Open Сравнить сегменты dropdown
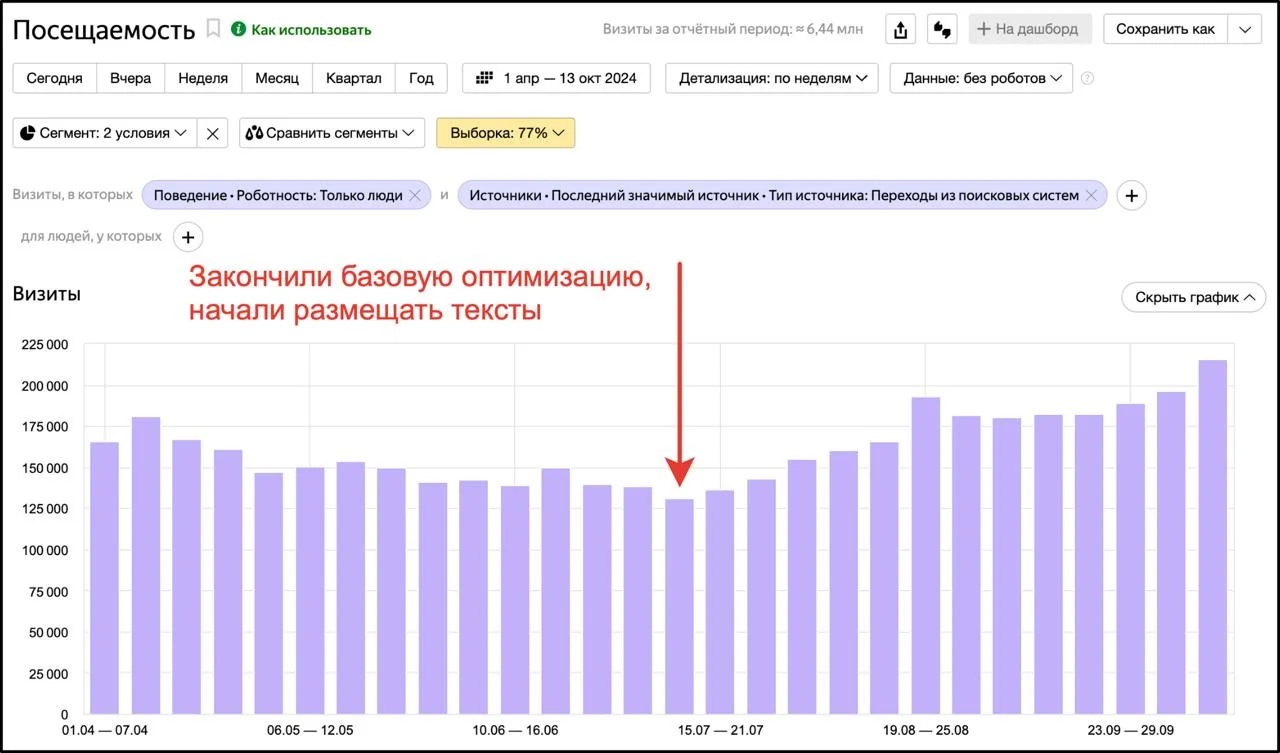The image size is (1280, 753). pos(331,133)
